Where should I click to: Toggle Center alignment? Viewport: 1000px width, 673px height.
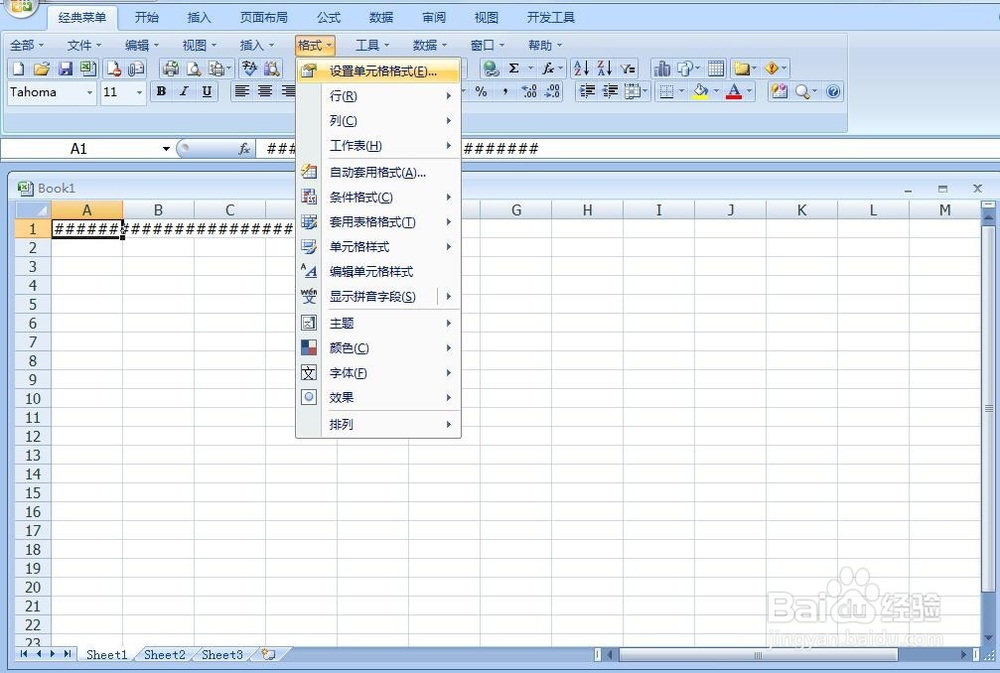click(265, 92)
